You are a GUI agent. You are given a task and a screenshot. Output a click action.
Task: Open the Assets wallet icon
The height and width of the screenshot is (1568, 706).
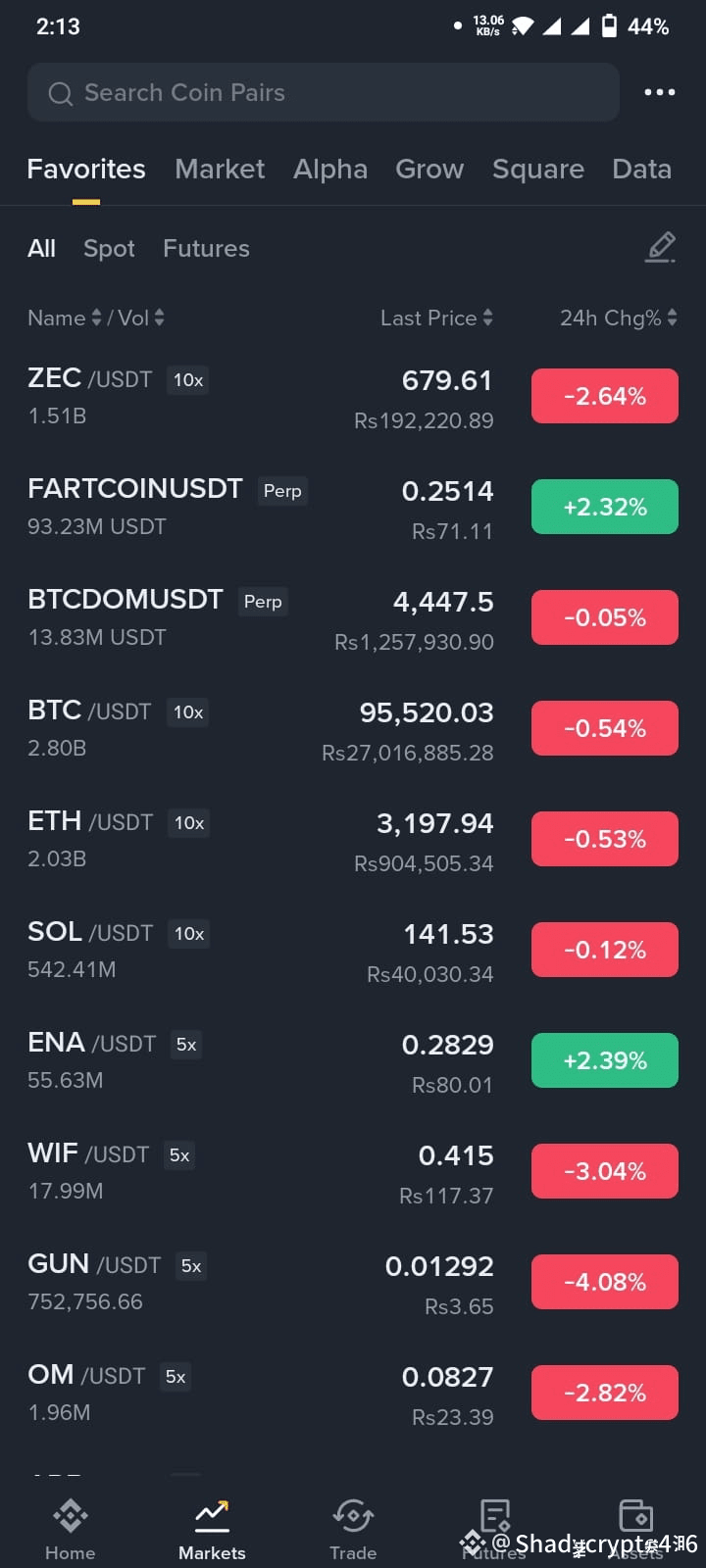636,1516
